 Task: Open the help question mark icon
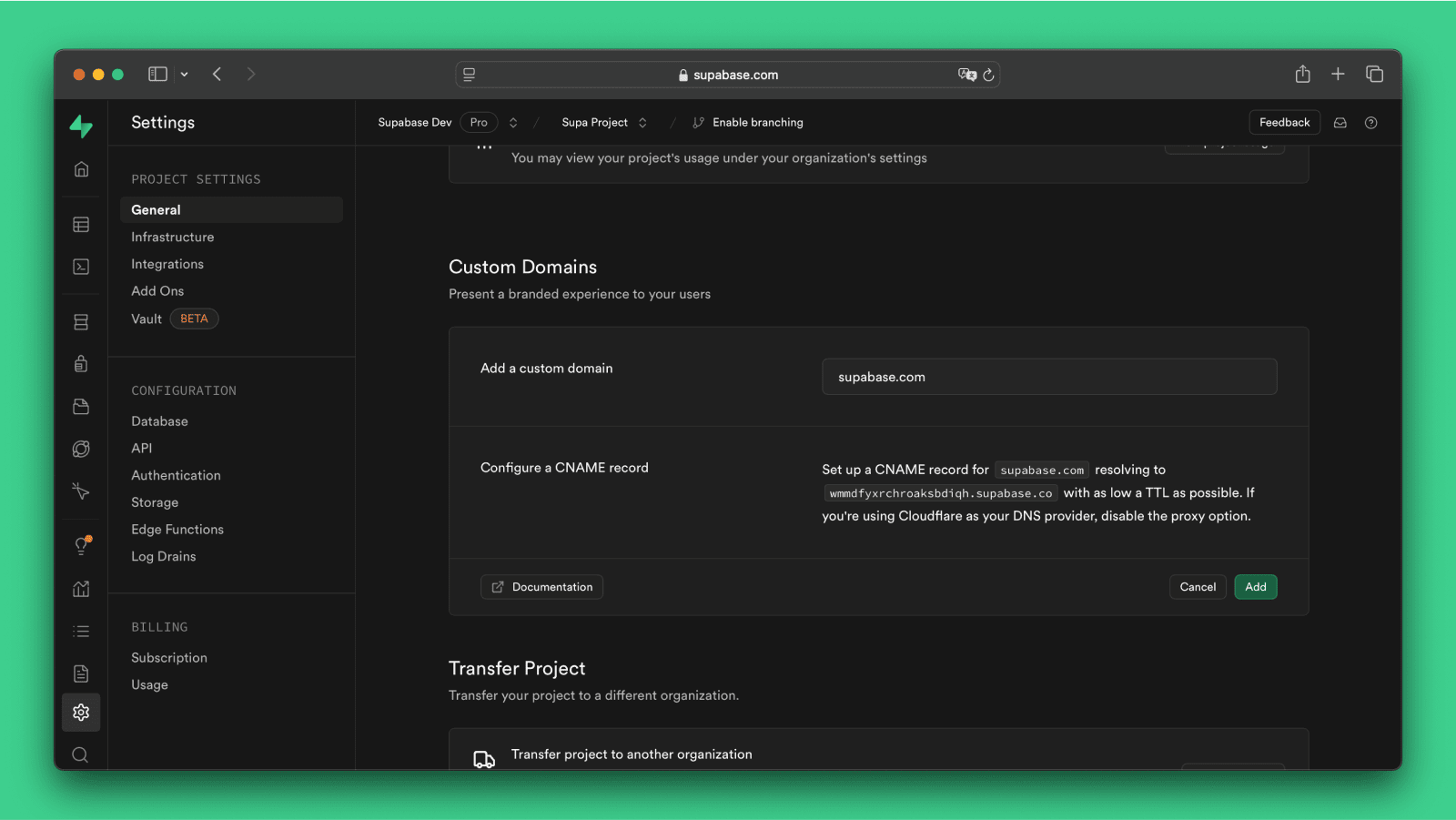(1371, 123)
